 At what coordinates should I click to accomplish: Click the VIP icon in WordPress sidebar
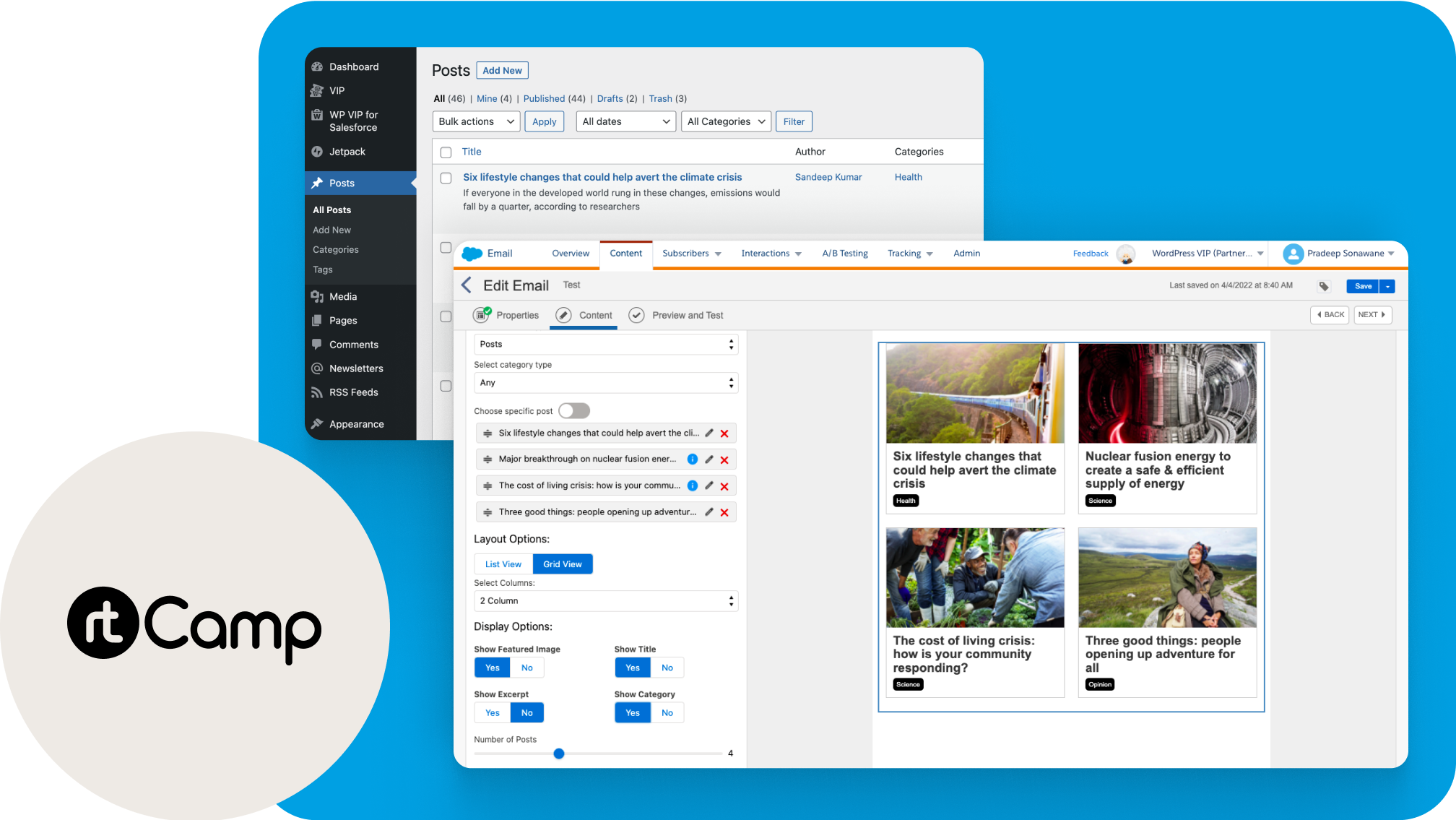tap(316, 90)
